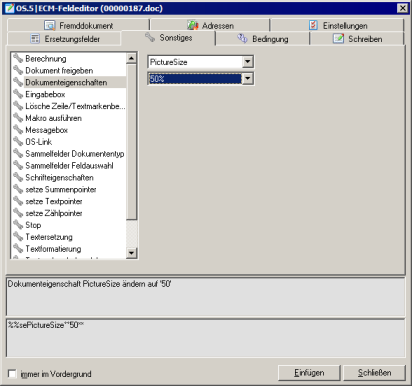Click the wrench icon beside Makro ausführen
Screen dimensions: 412x386
18,118
